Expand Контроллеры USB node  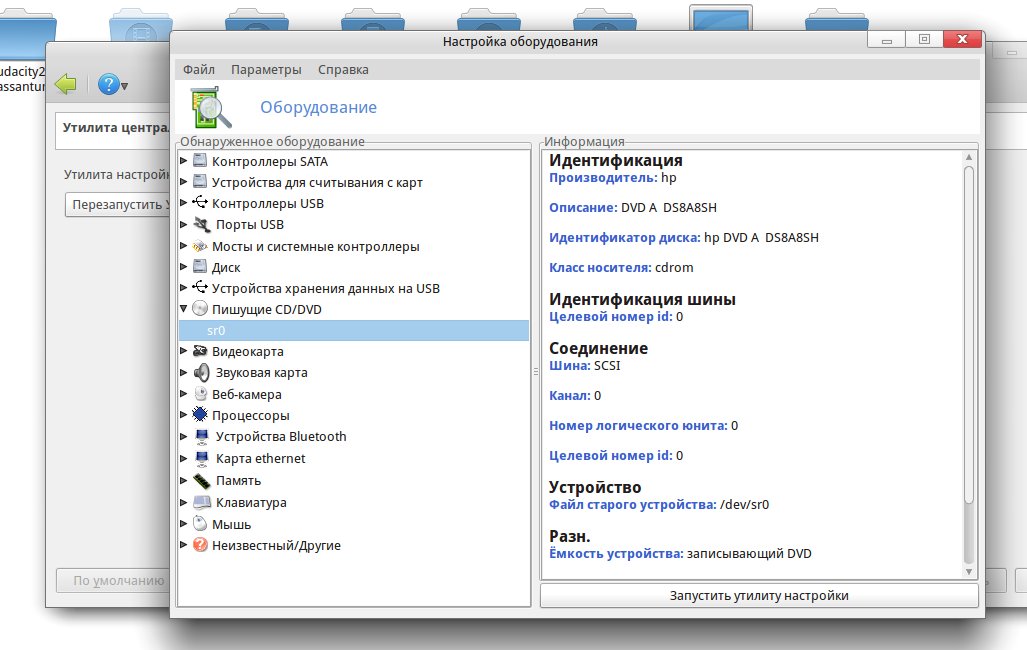pos(183,202)
